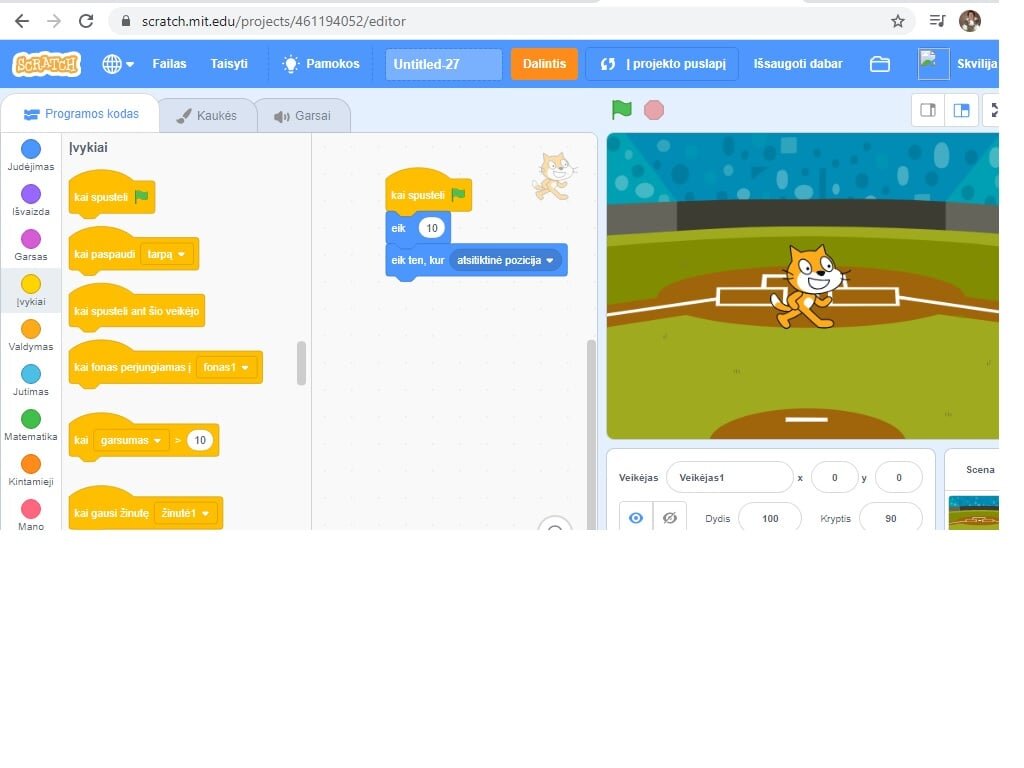The height and width of the screenshot is (768, 1024).
Task: Switch to small stage layout
Action: (x=928, y=110)
